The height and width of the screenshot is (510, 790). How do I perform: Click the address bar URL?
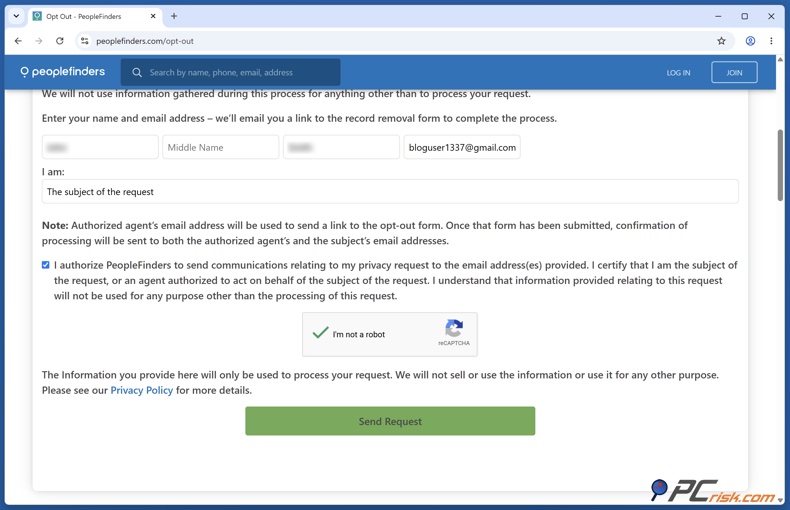(145, 41)
